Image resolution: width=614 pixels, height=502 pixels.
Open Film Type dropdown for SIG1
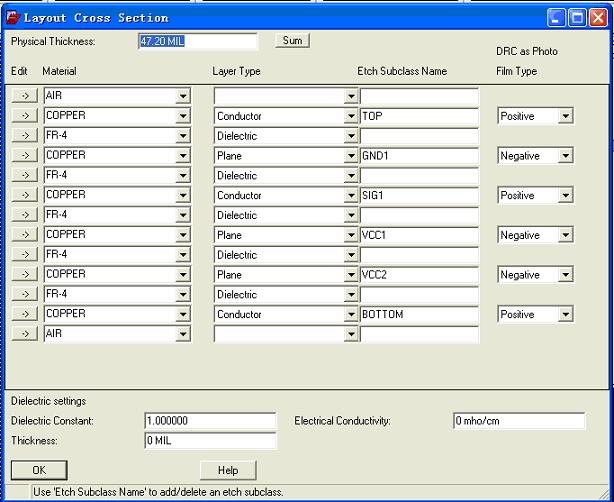point(565,195)
